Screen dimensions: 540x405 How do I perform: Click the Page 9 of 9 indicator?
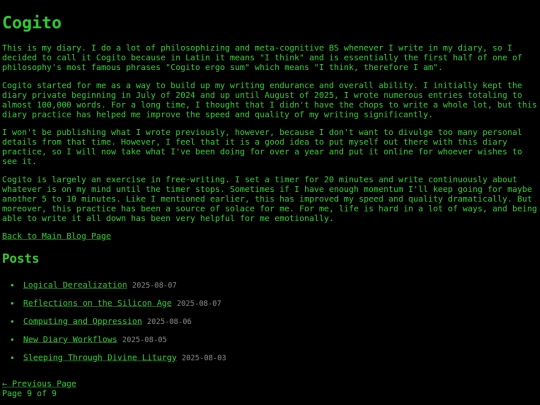coord(29,393)
